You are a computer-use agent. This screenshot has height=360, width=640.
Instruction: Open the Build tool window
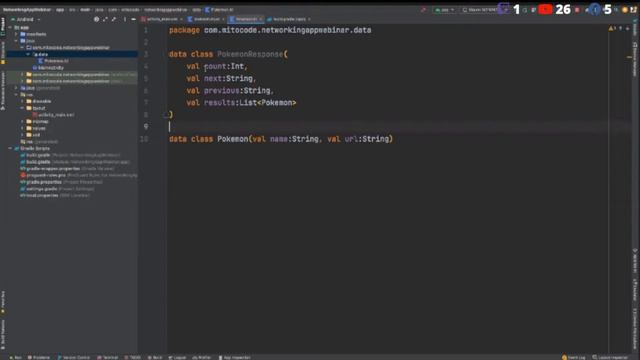[155, 357]
